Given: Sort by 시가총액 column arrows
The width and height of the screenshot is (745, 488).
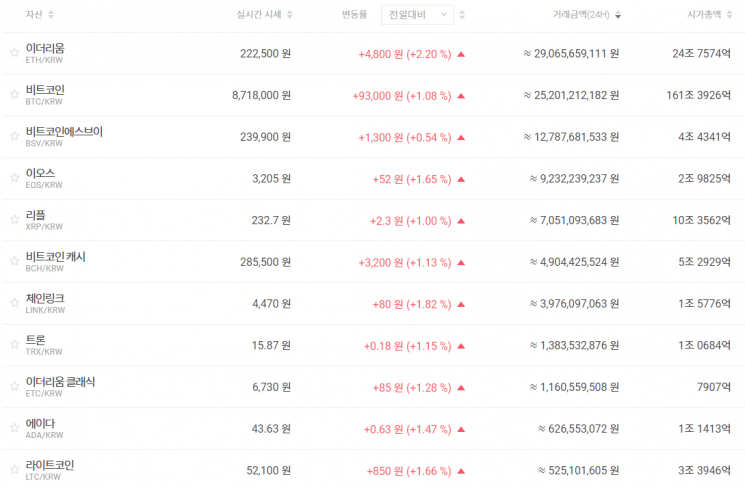Looking at the screenshot, I should click(729, 15).
